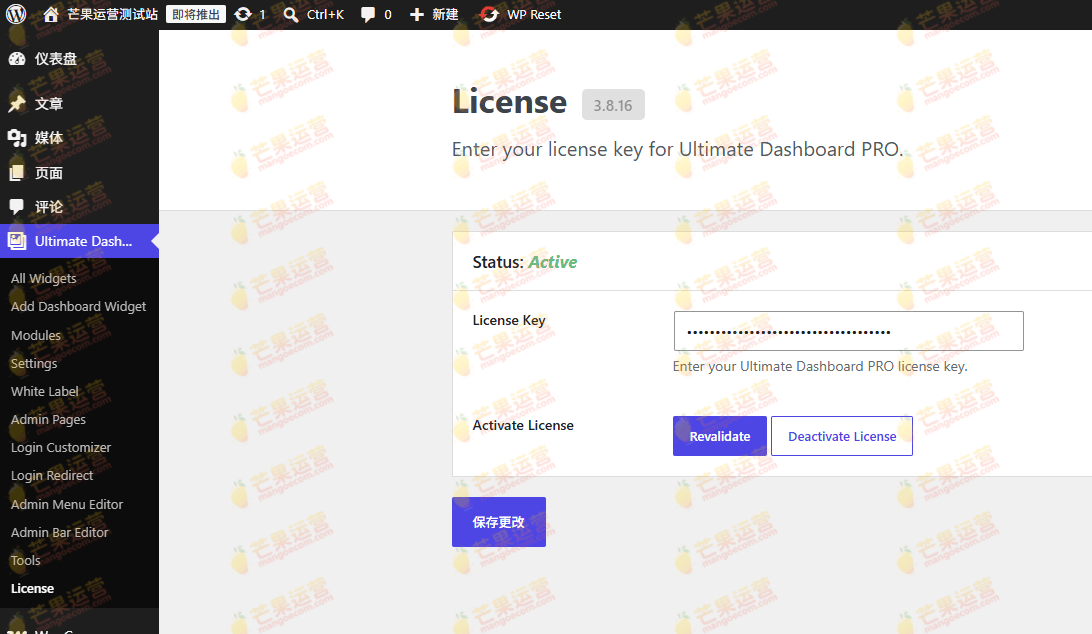
Task: Open the WordPress logo menu
Action: pyautogui.click(x=16, y=14)
